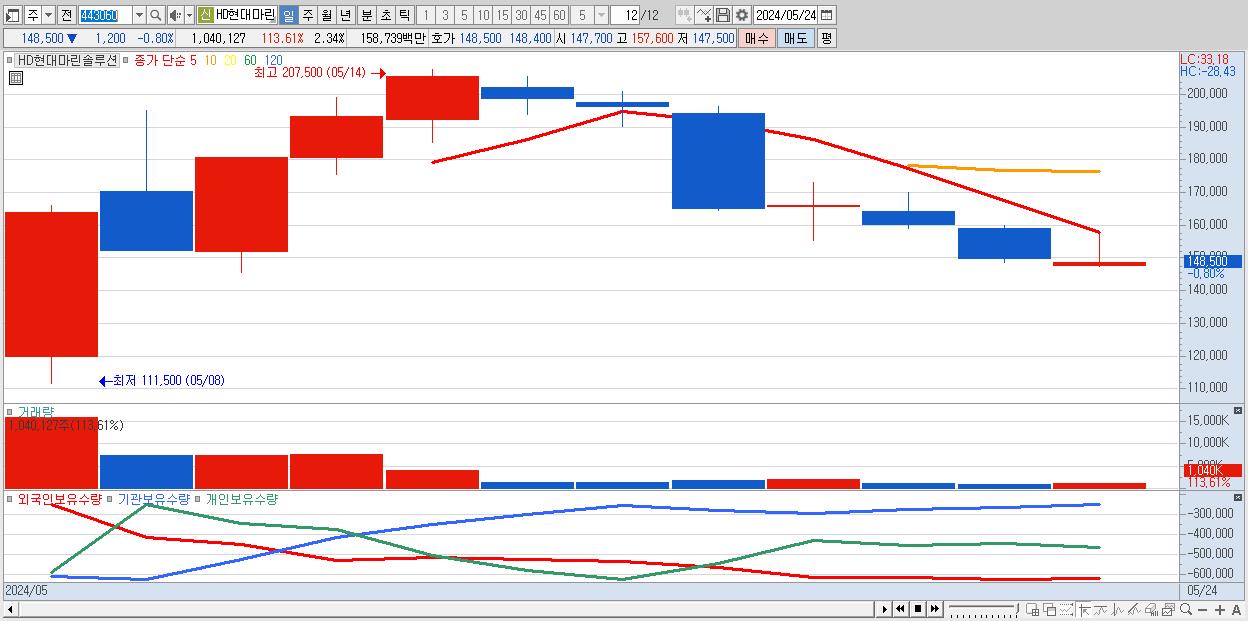Select the 일 (daily) period toggle
Image resolution: width=1248 pixels, height=621 pixels.
pyautogui.click(x=288, y=15)
